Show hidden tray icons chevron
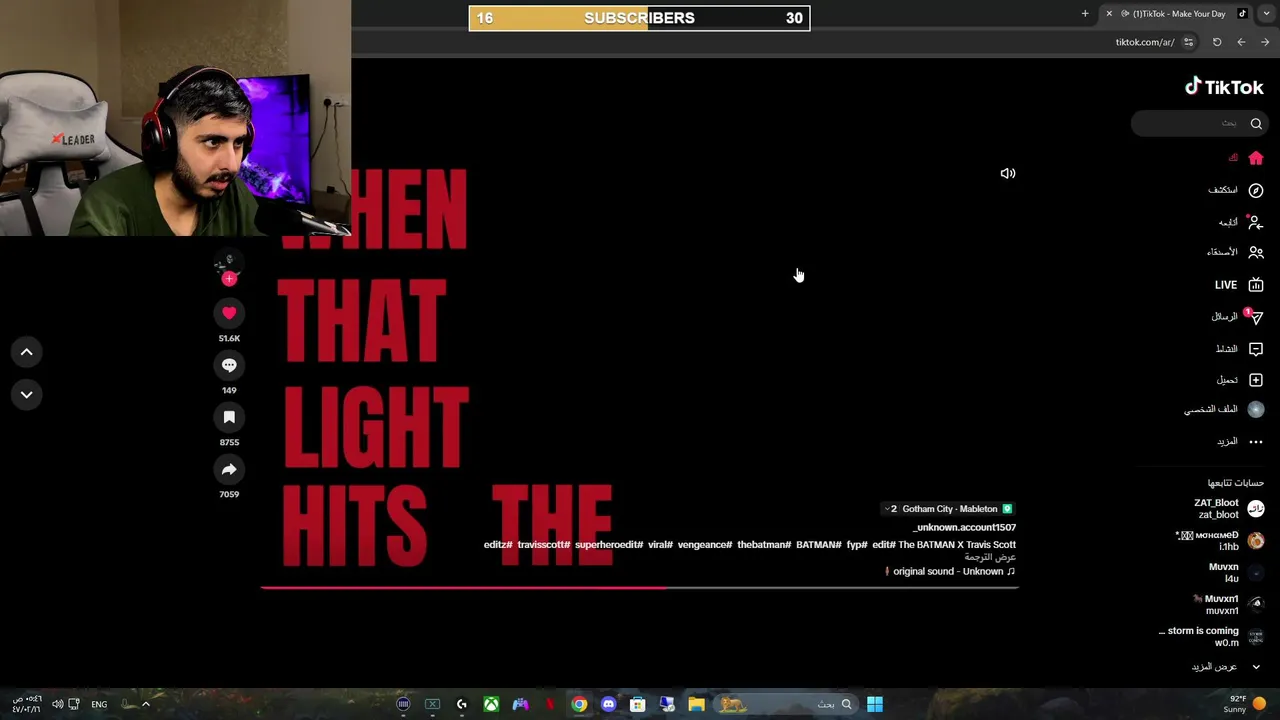This screenshot has height=720, width=1280. pos(145,704)
